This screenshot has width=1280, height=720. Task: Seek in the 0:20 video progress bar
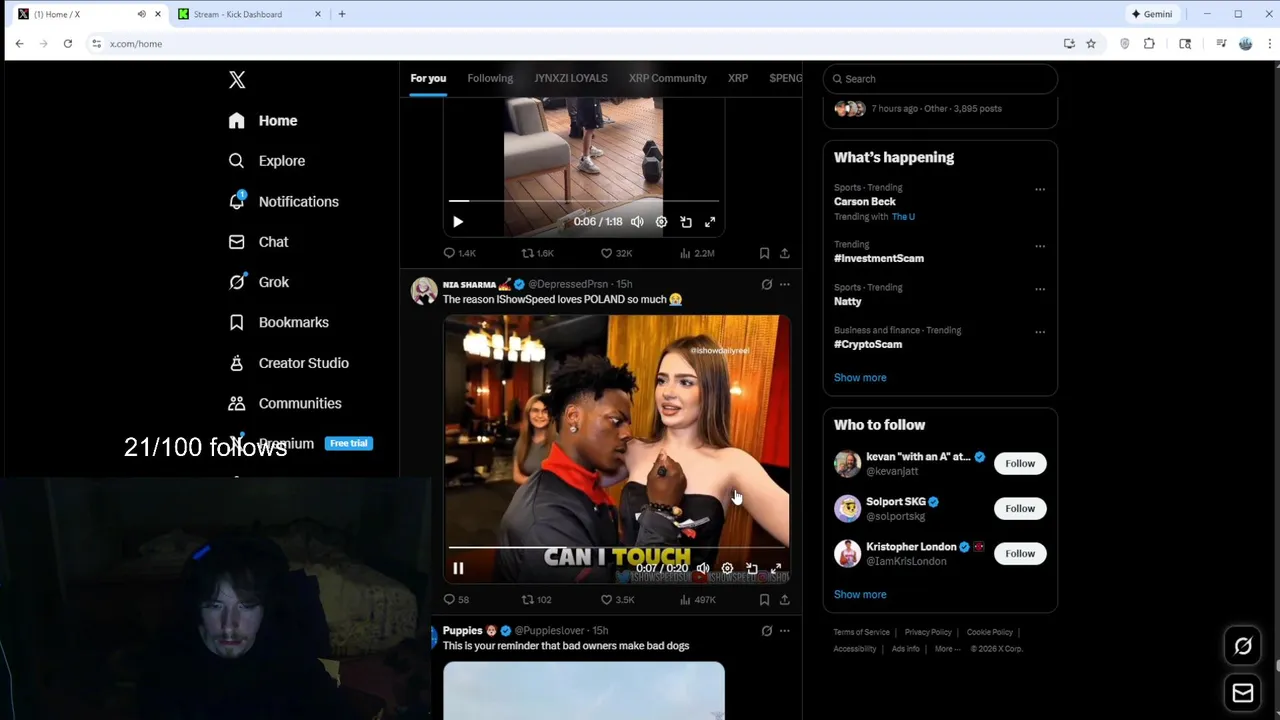point(617,547)
